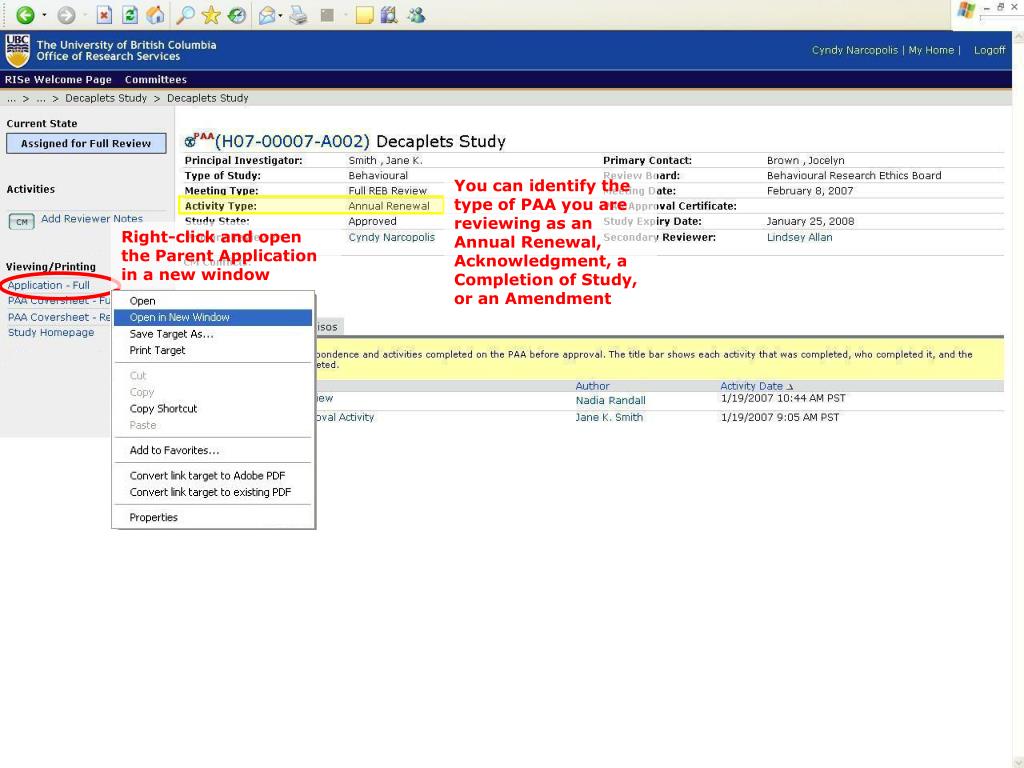Click 'Smith , Jane K.' investigator name
Image resolution: width=1024 pixels, height=768 pixels.
click(x=385, y=161)
